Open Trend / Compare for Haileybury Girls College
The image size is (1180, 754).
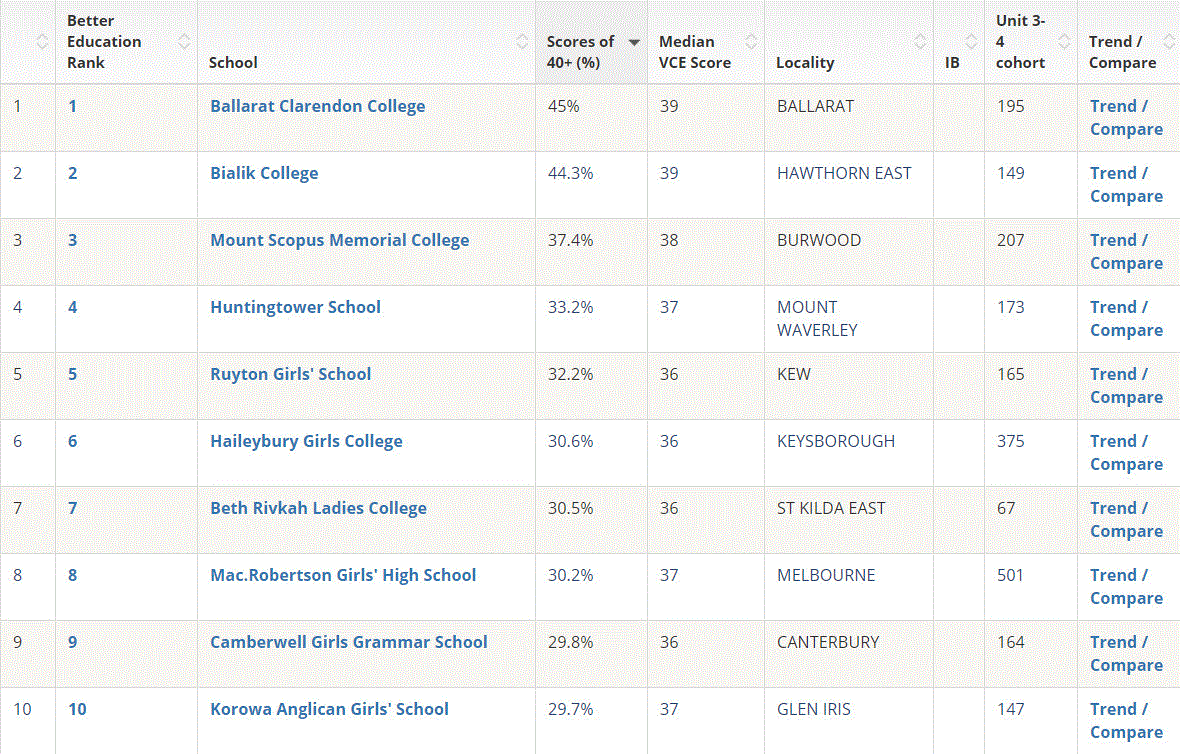coord(1126,452)
